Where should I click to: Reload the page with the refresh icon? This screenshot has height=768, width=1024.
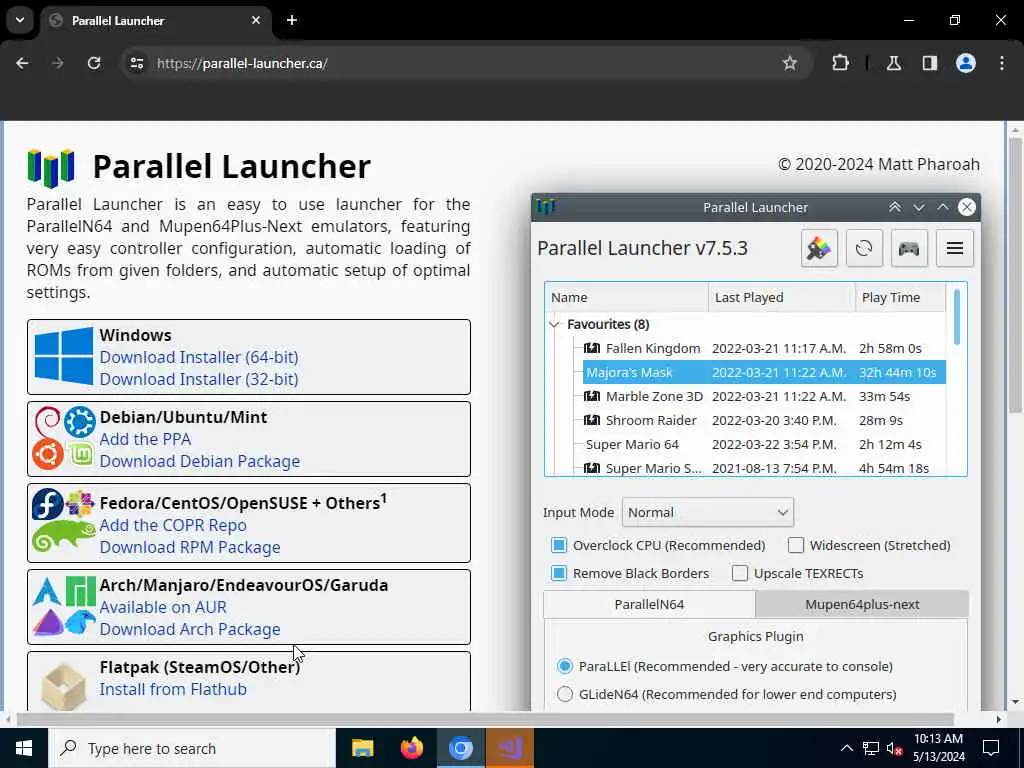pos(94,63)
